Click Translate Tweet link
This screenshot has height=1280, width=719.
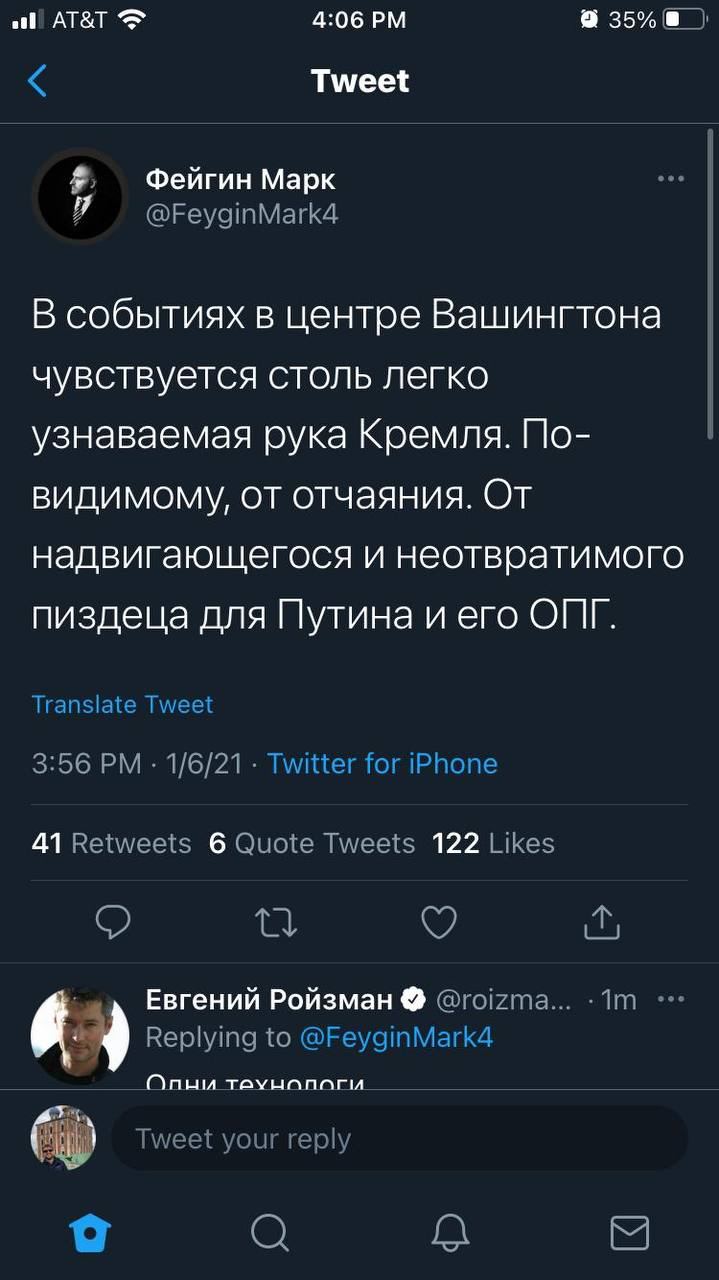(122, 704)
